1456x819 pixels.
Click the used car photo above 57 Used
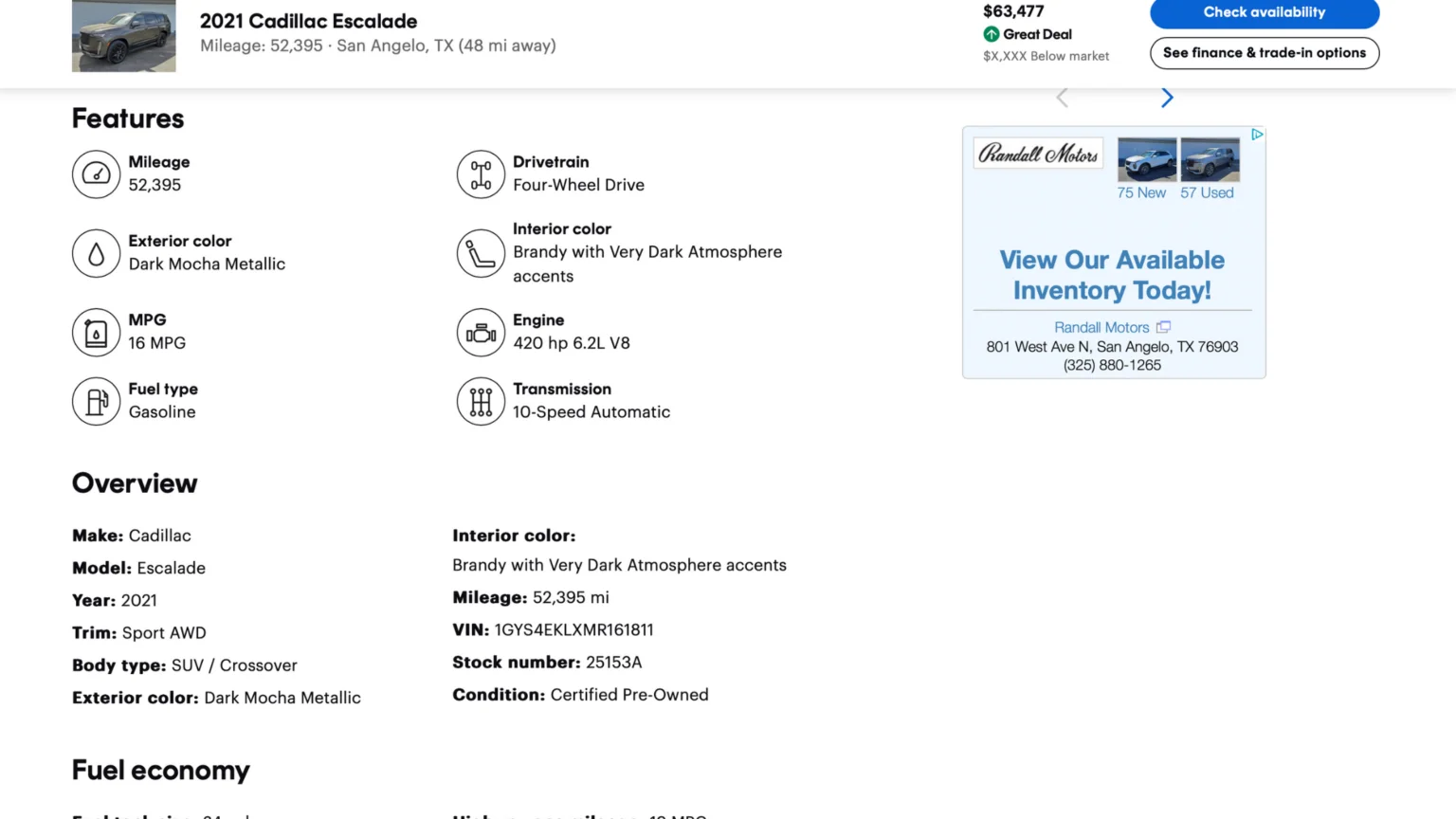(x=1210, y=159)
